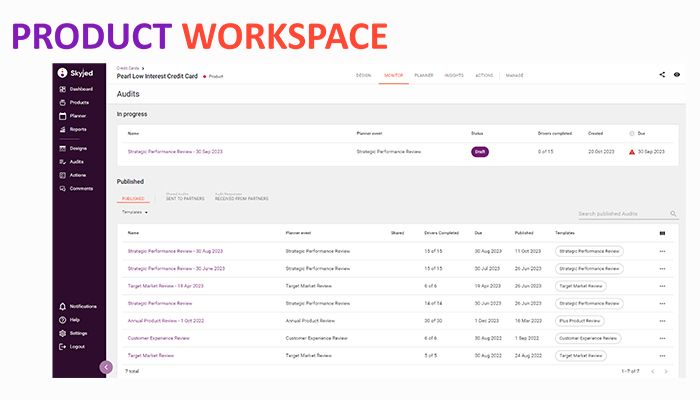Toggle the eye visibility icon at top right
The image size is (700, 400).
677,74
